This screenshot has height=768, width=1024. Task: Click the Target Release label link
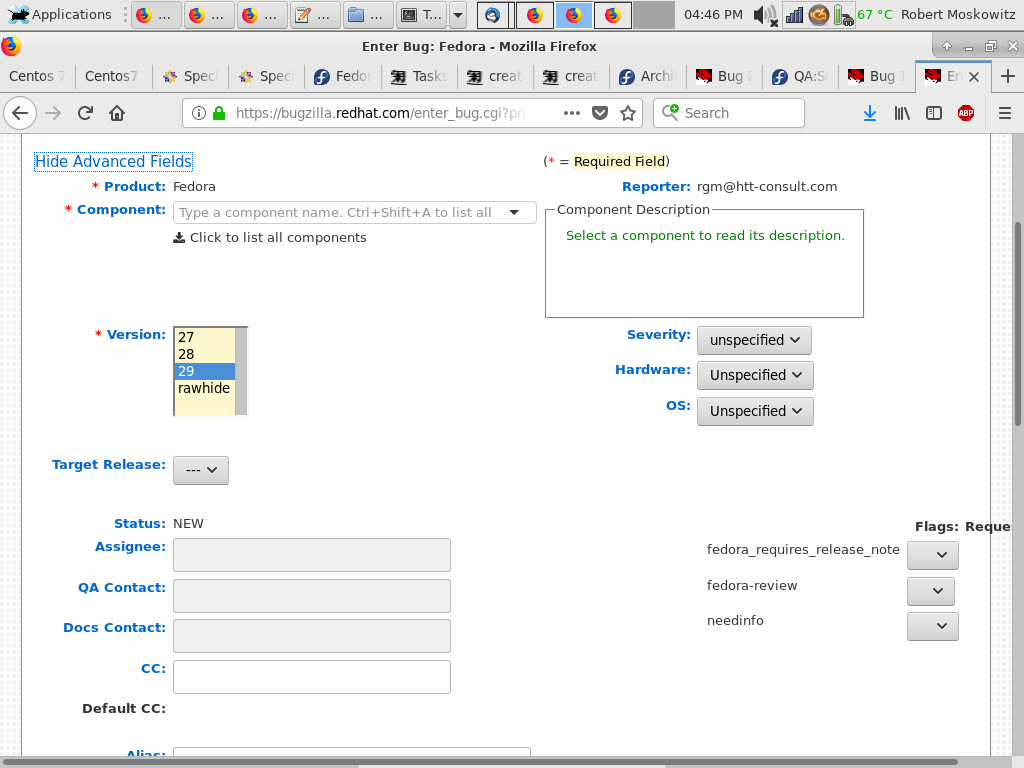click(x=108, y=465)
